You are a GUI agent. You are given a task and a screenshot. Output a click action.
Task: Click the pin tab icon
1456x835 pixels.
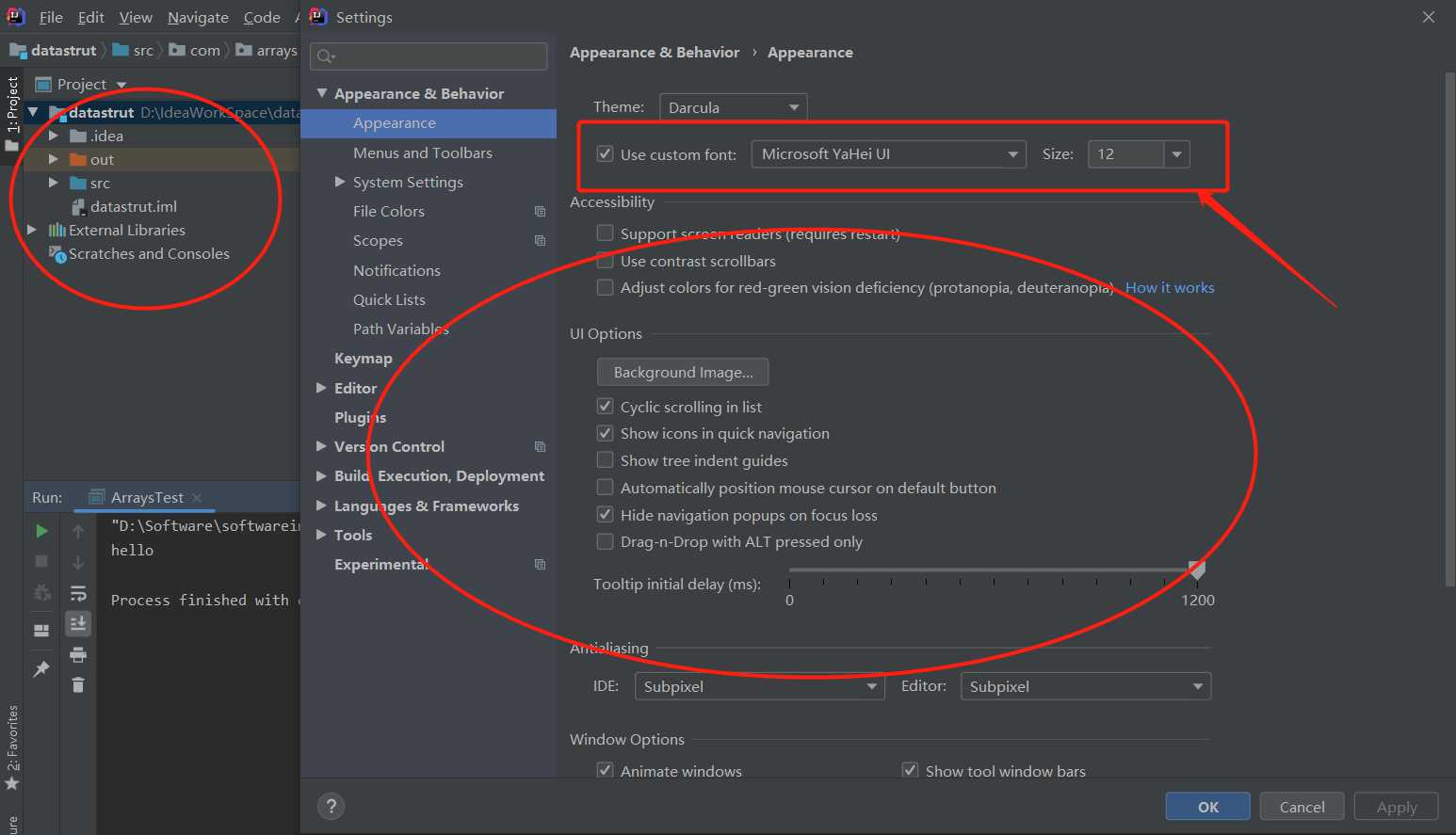point(41,669)
